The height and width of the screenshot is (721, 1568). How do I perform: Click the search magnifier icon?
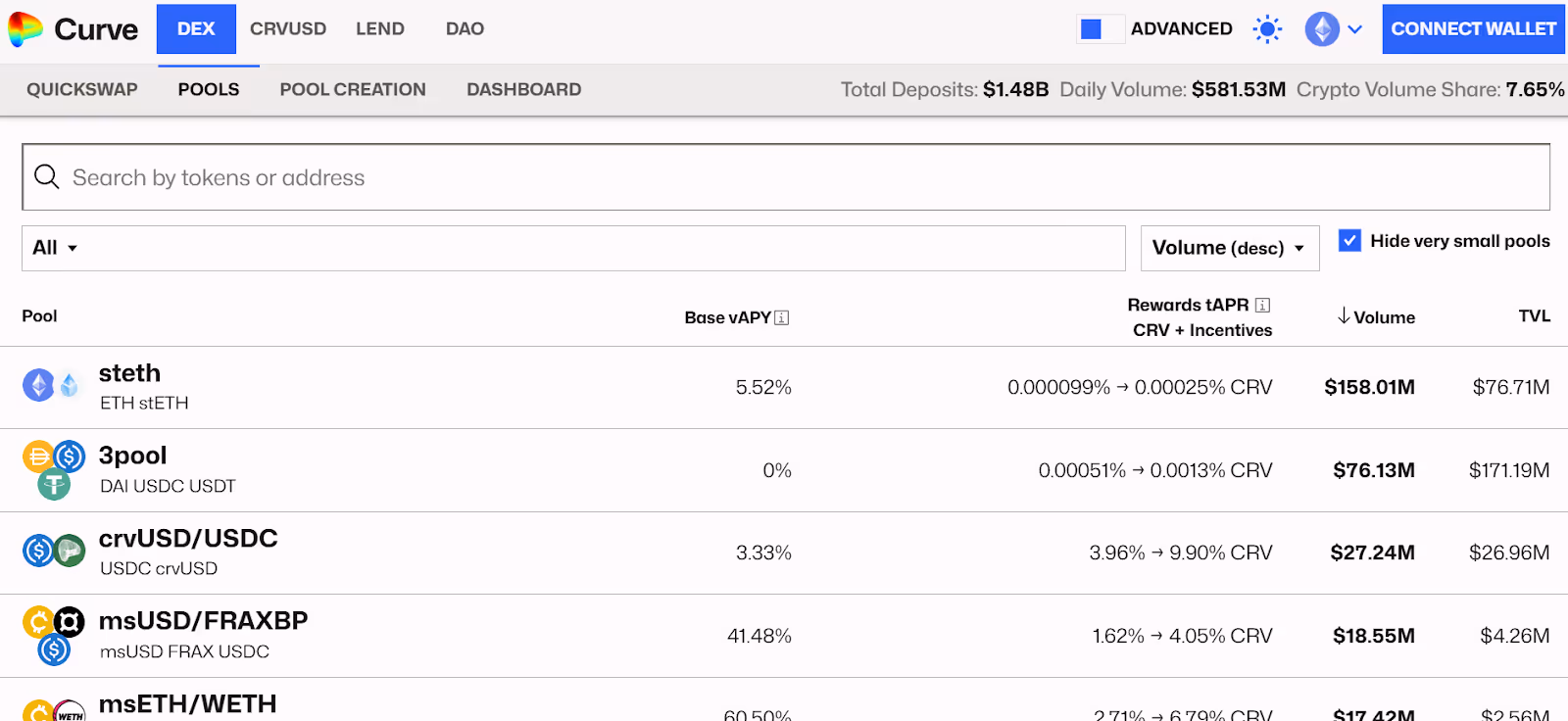pyautogui.click(x=46, y=176)
